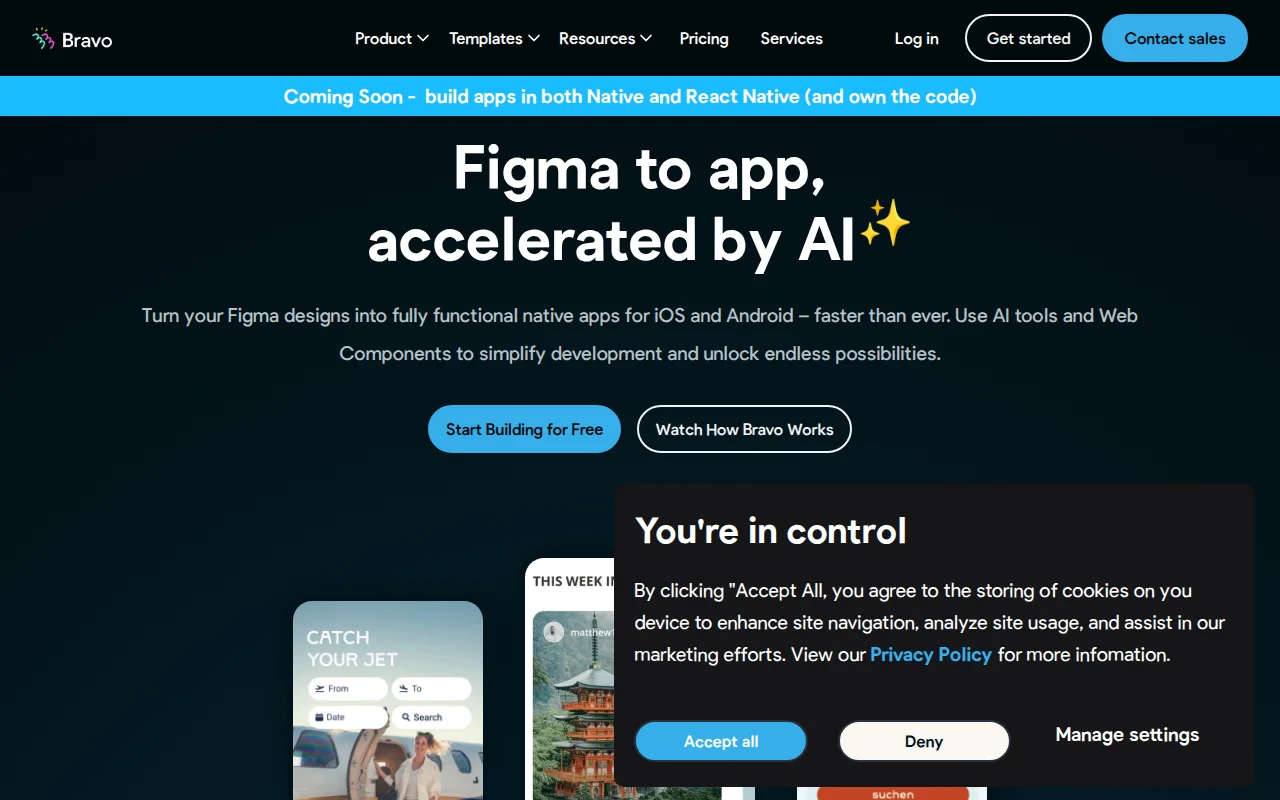Click the Bravo logo icon
The height and width of the screenshot is (800, 1280).
[x=43, y=39]
